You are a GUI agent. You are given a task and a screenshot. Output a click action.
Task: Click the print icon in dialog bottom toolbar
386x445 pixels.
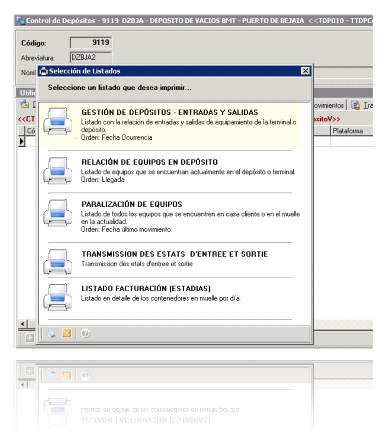(51, 333)
